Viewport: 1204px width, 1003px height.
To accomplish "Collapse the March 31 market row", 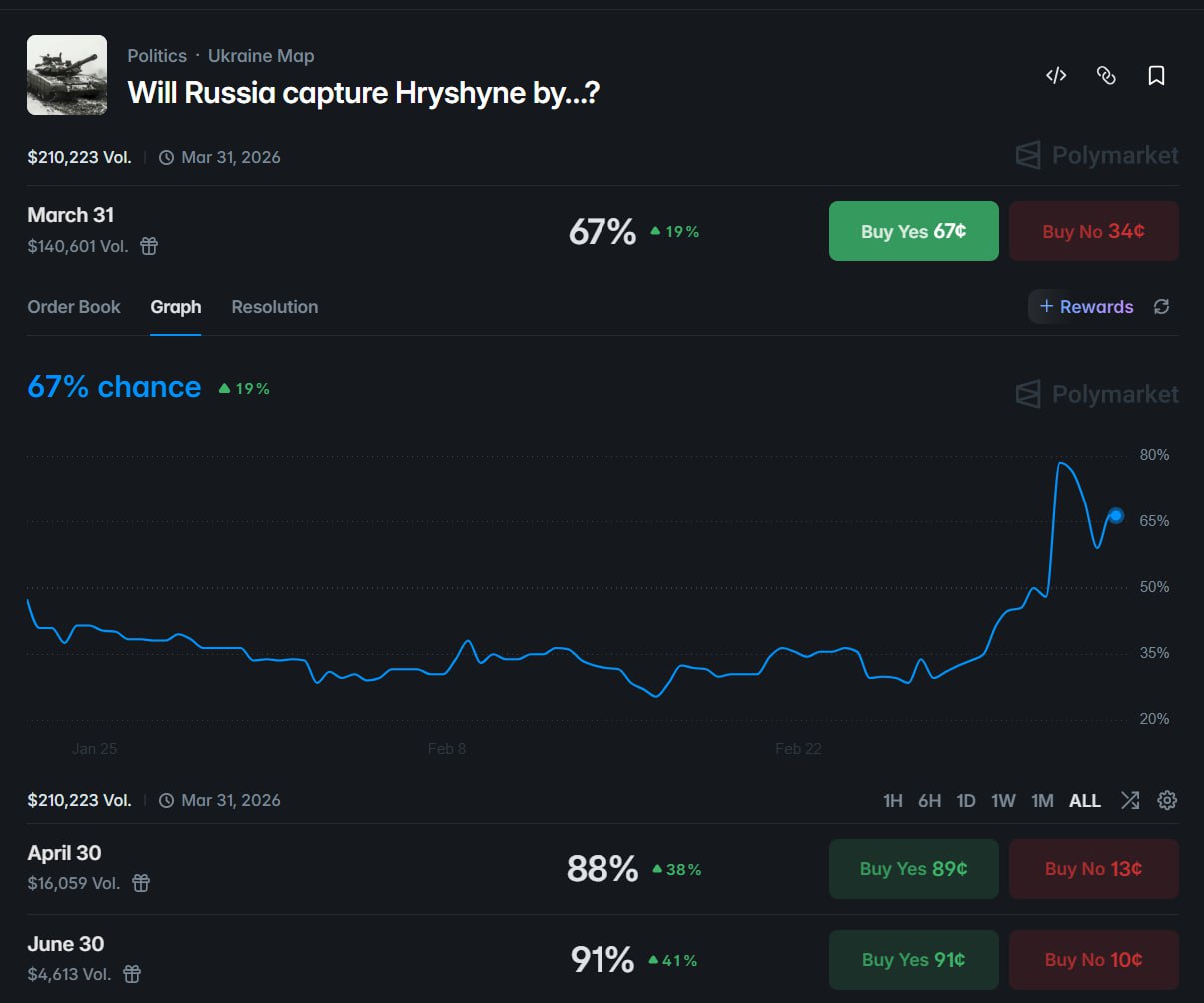I will tap(300, 230).
